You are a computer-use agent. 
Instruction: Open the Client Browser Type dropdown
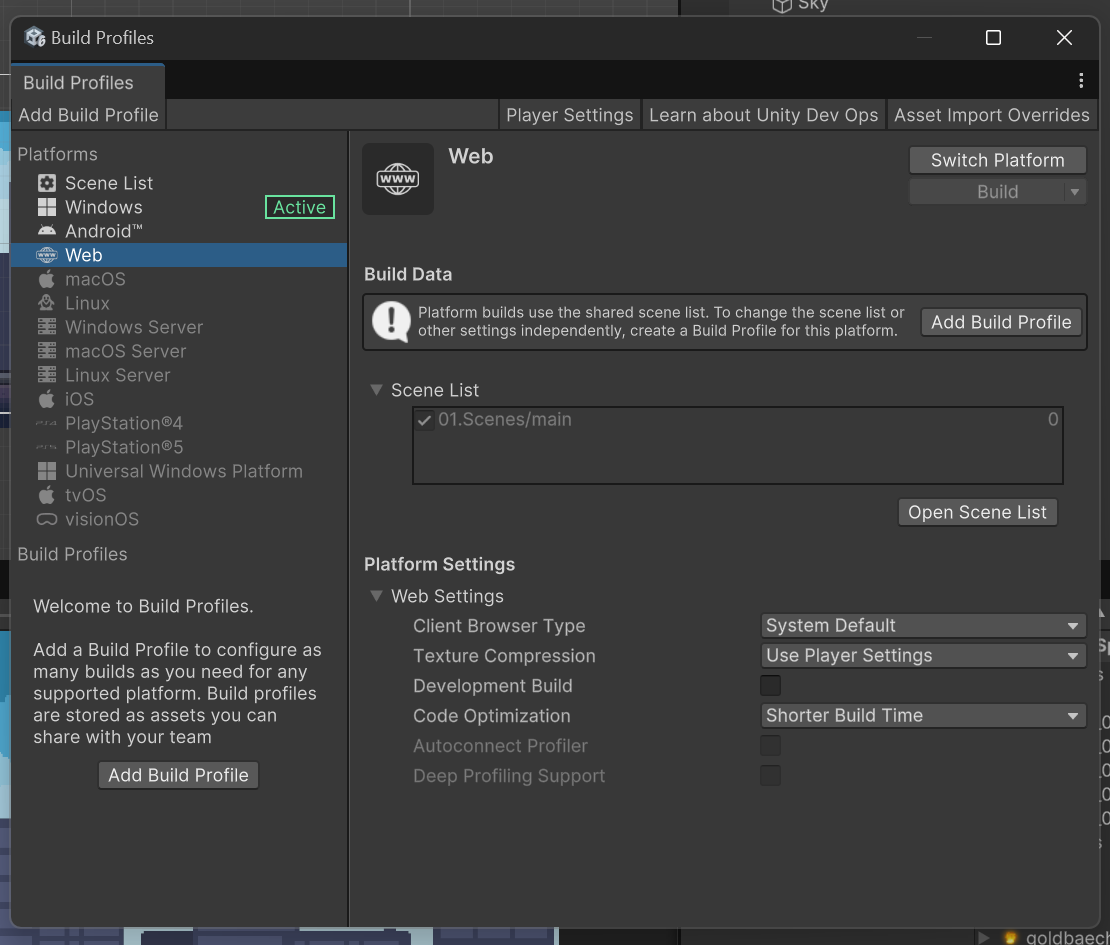923,626
